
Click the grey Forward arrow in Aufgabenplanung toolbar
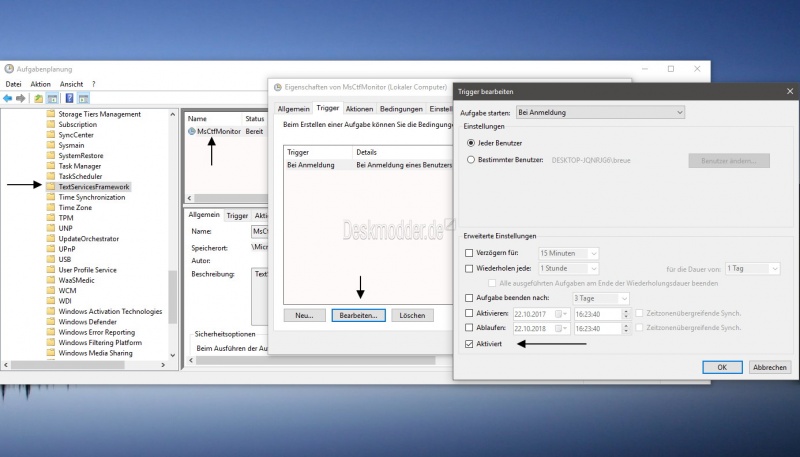click(x=20, y=98)
